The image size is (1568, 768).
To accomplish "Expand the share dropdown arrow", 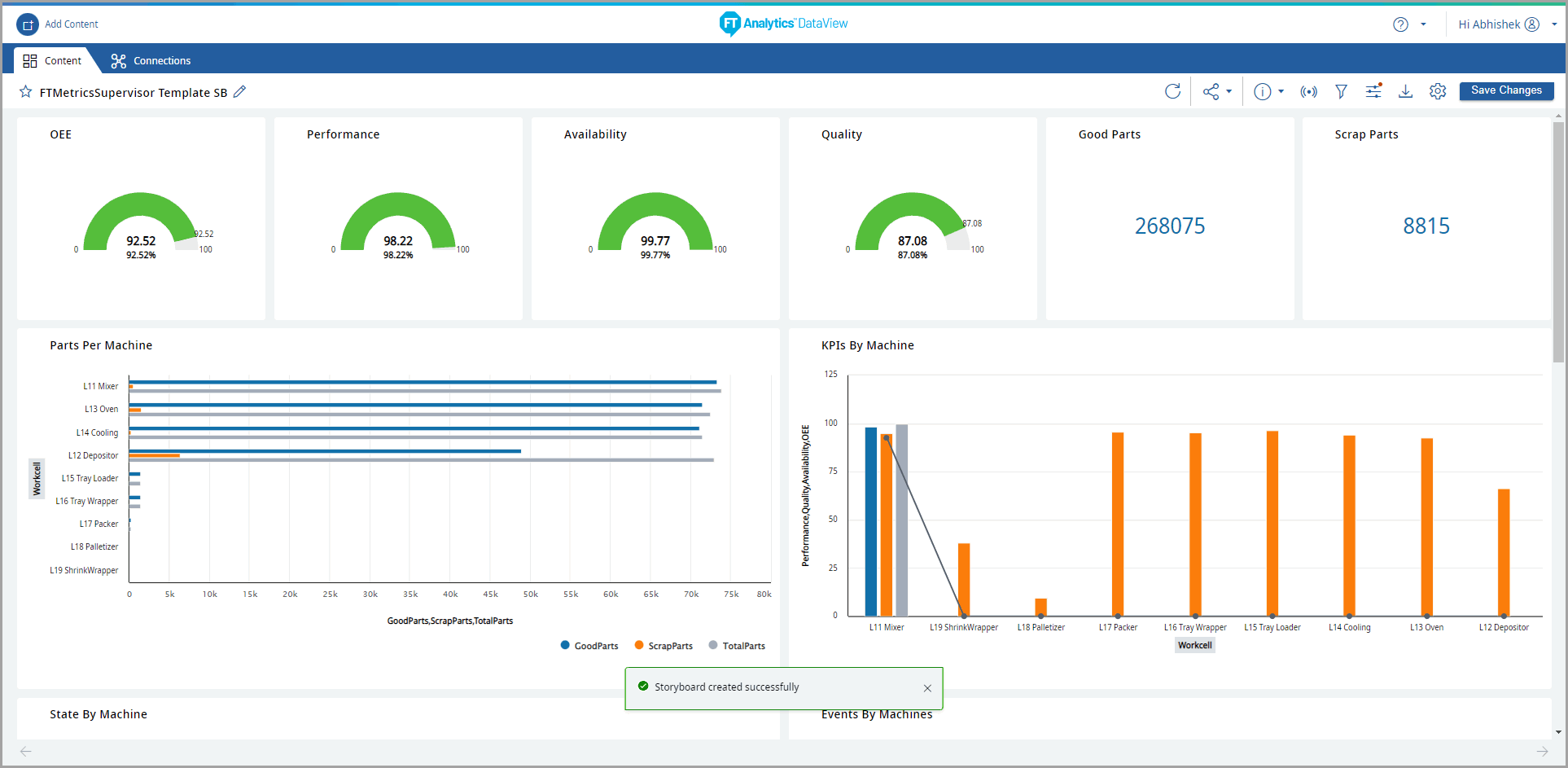I will pyautogui.click(x=1229, y=91).
